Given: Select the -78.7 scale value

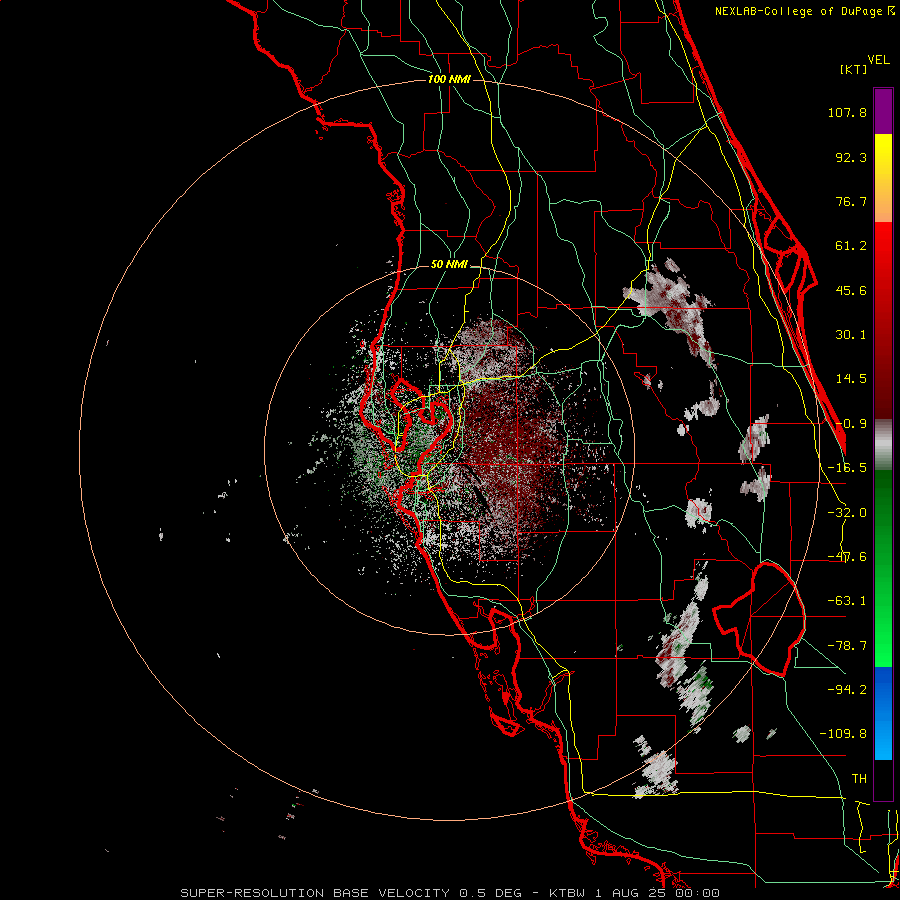Looking at the screenshot, I should point(847,646).
